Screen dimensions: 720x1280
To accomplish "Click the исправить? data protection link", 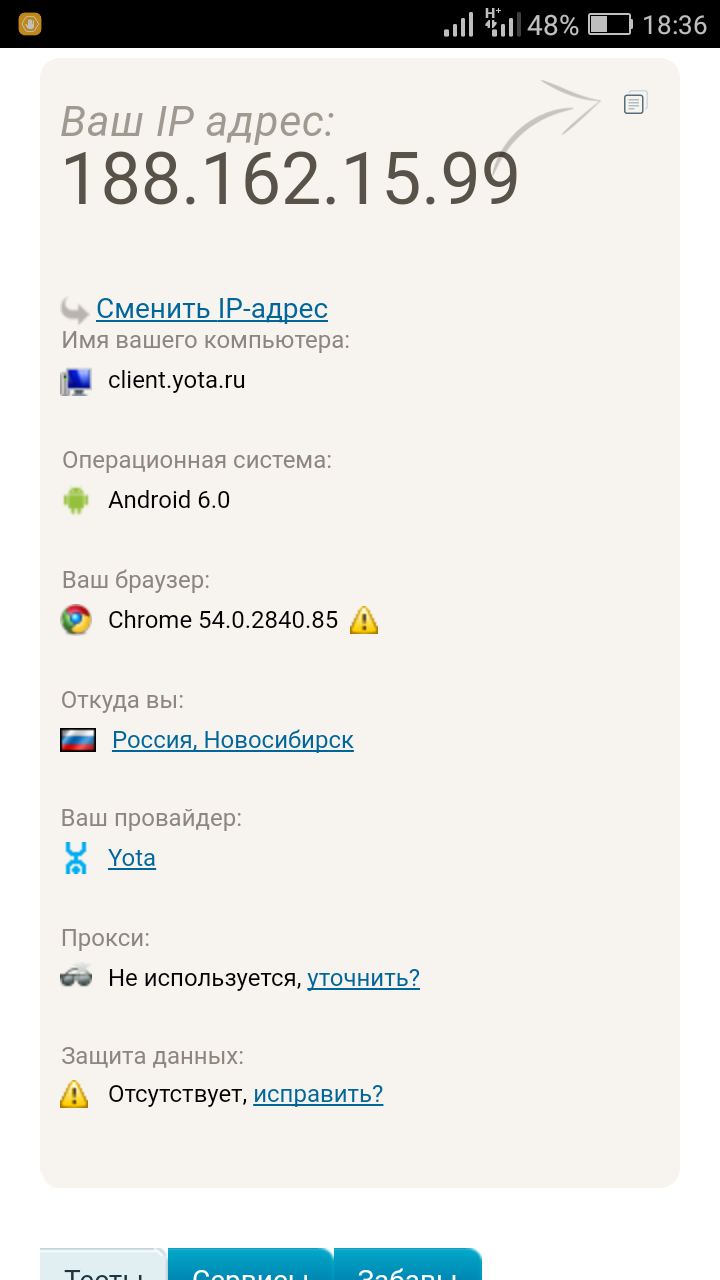I will [x=318, y=1094].
